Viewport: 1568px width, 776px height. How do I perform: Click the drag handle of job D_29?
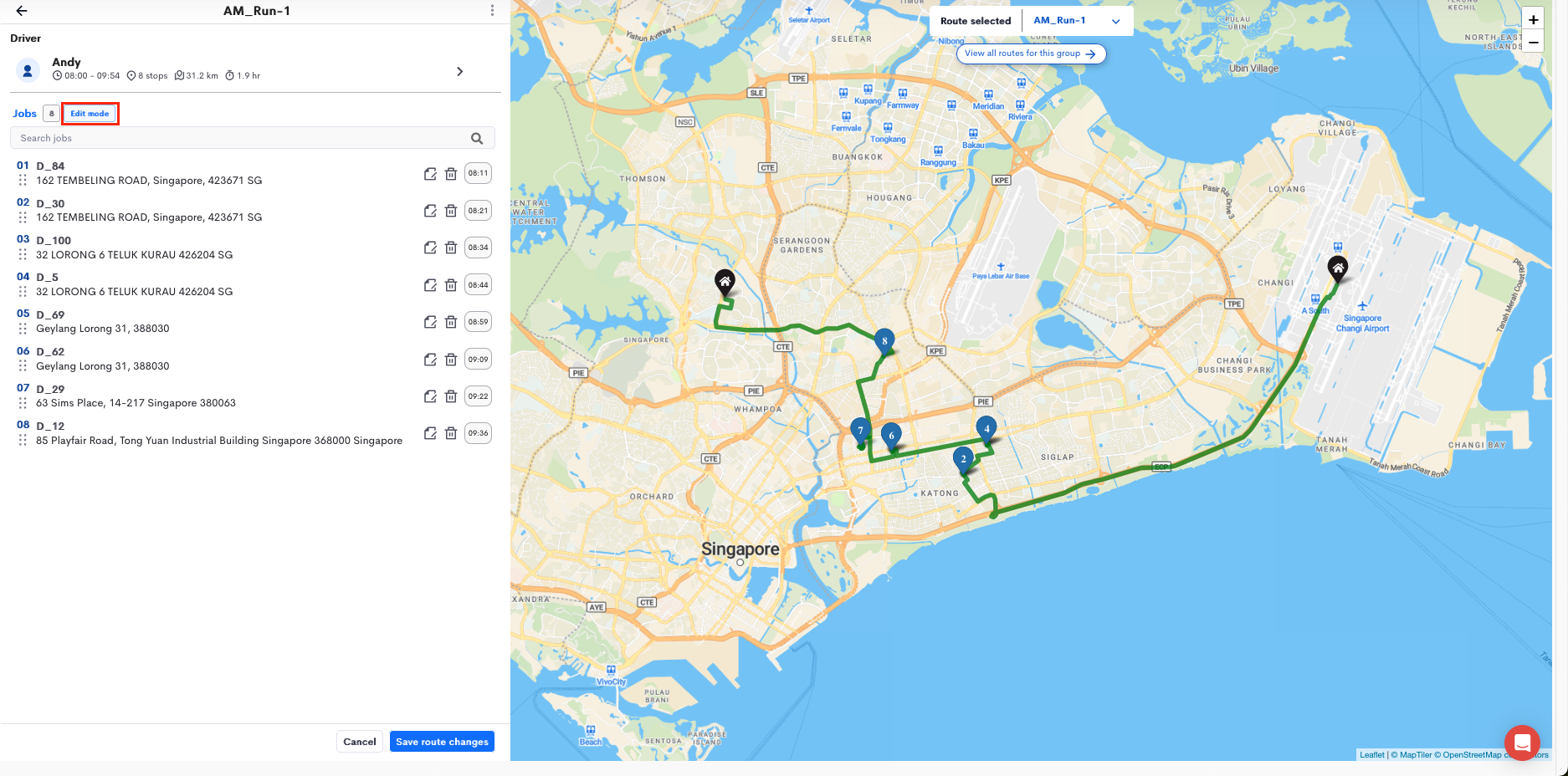pyautogui.click(x=23, y=402)
